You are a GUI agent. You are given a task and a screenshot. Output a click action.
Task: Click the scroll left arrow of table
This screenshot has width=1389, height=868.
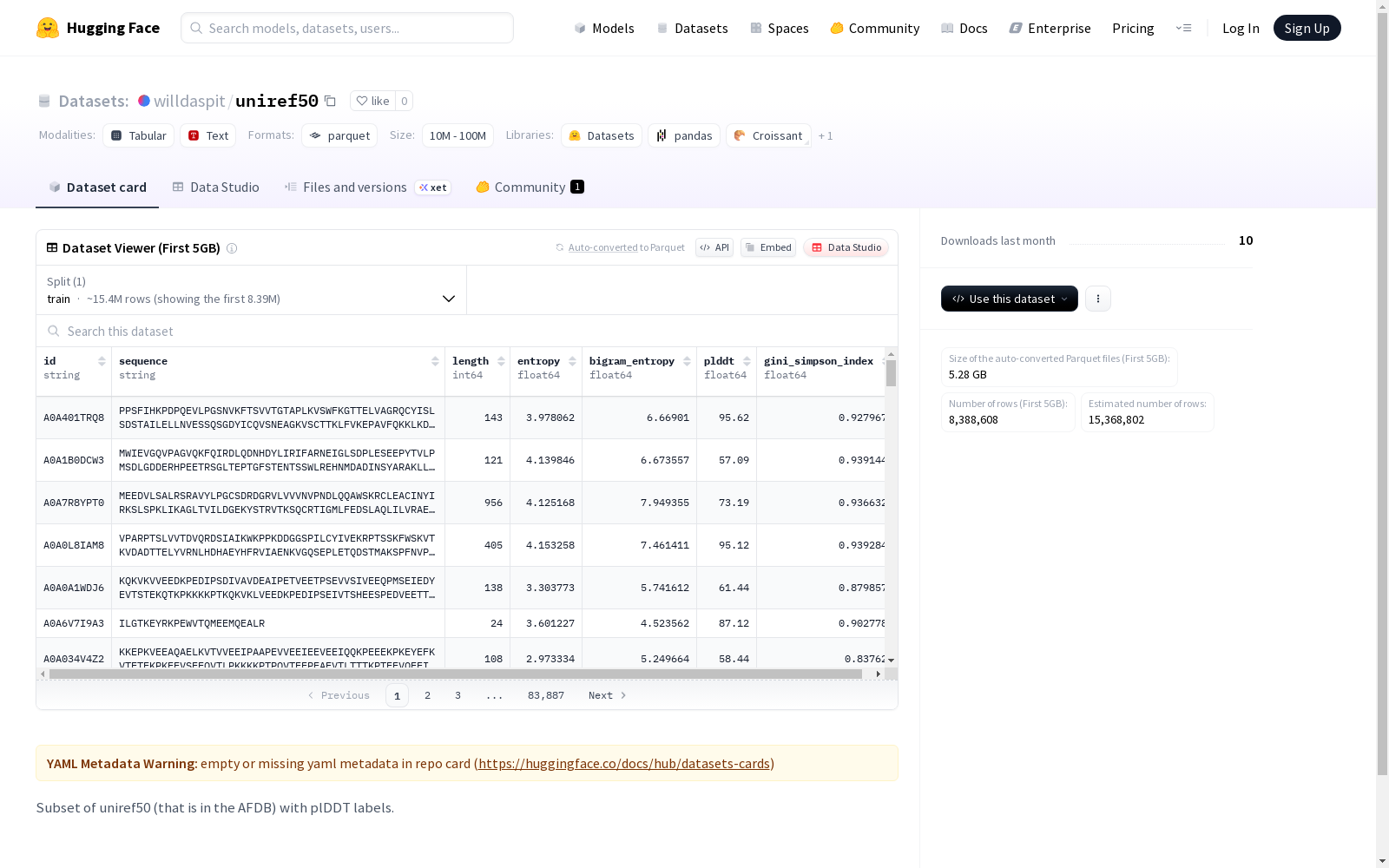[x=43, y=674]
